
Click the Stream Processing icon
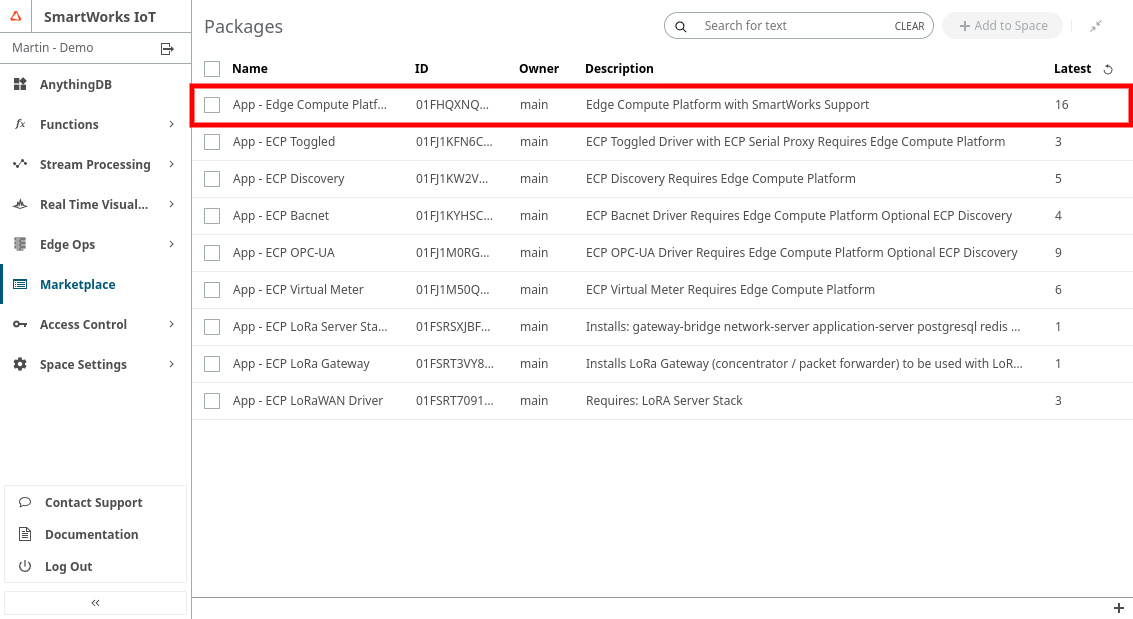pyautogui.click(x=20, y=164)
